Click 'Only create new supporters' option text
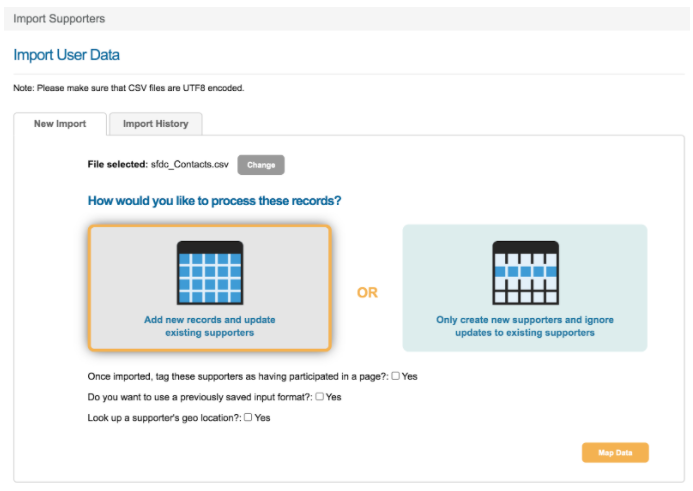The width and height of the screenshot is (693, 491). pos(525,326)
